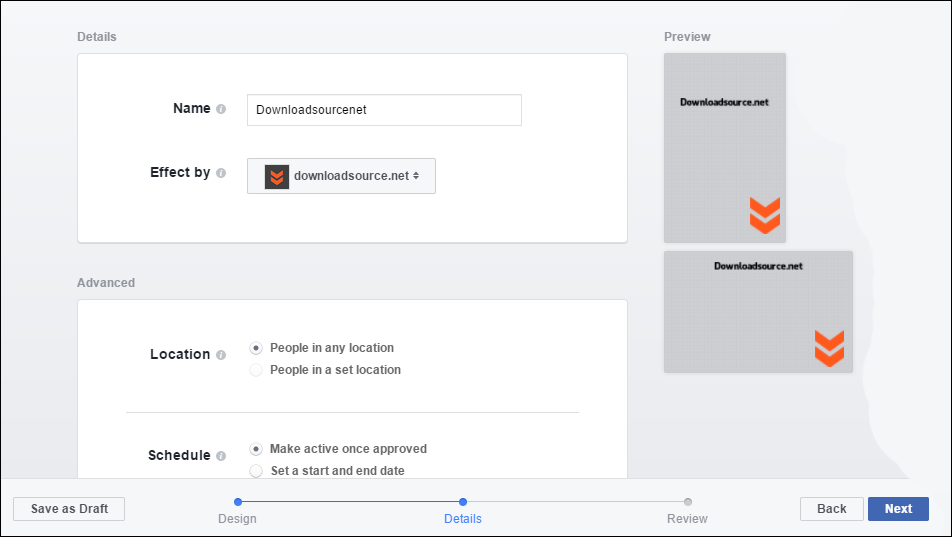Image resolution: width=952 pixels, height=537 pixels.
Task: Click the Advanced section heading
Action: coord(106,283)
